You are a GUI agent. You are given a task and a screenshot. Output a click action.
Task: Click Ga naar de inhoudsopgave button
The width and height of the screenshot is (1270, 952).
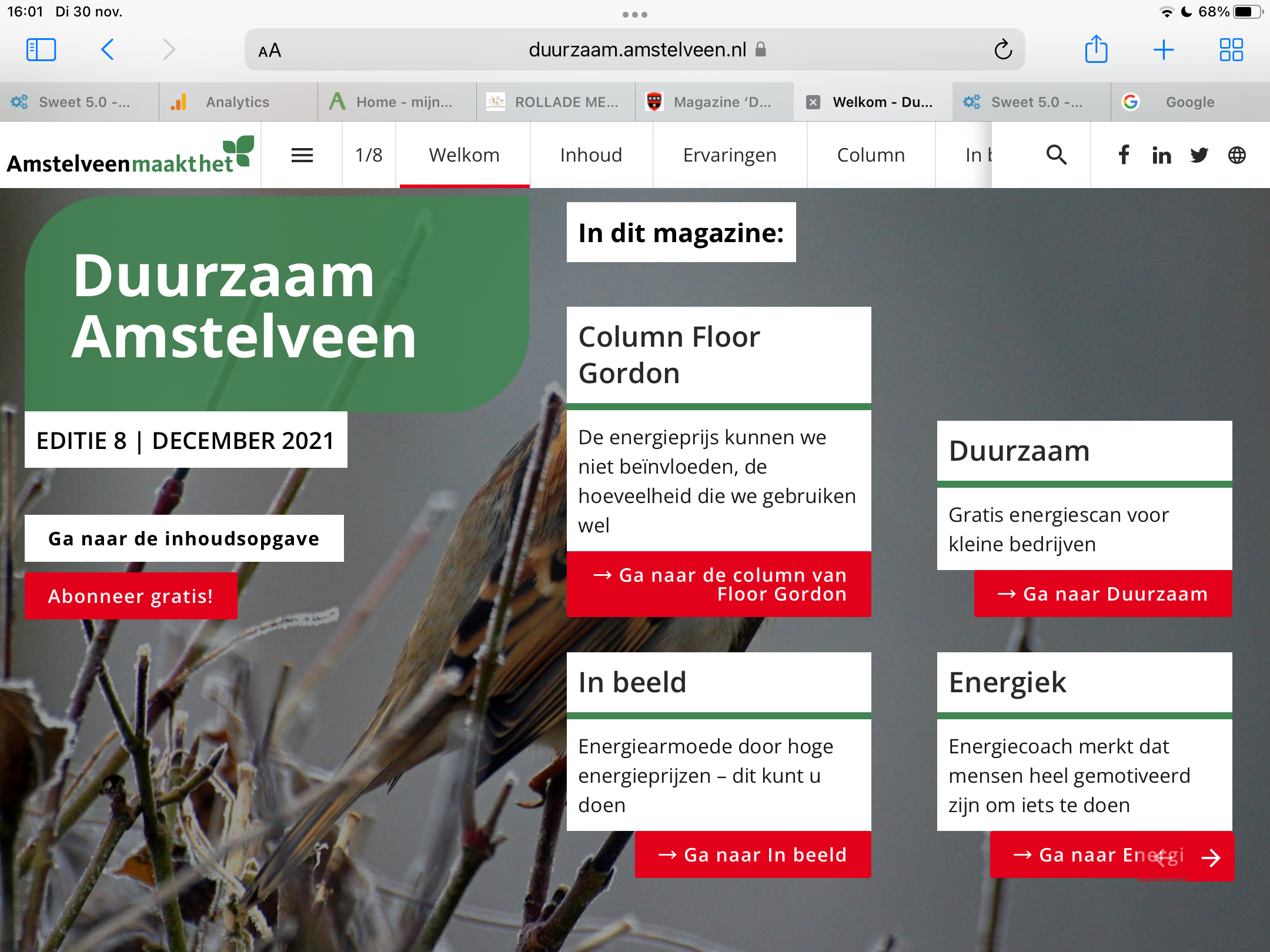pos(184,538)
